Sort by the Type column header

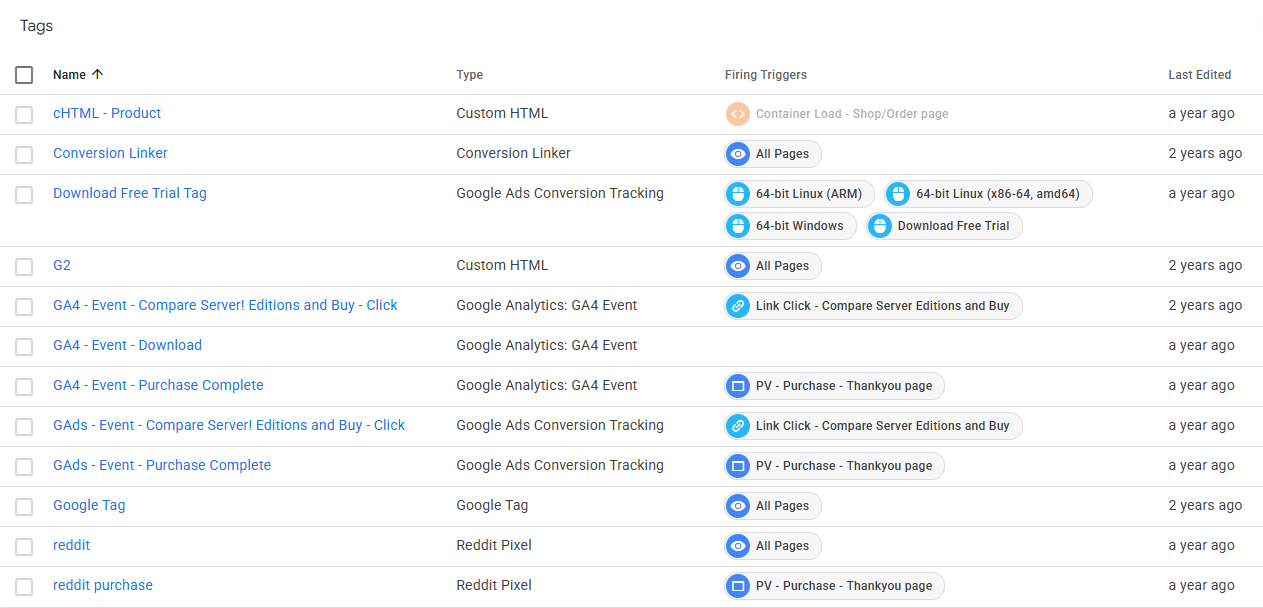pos(469,75)
